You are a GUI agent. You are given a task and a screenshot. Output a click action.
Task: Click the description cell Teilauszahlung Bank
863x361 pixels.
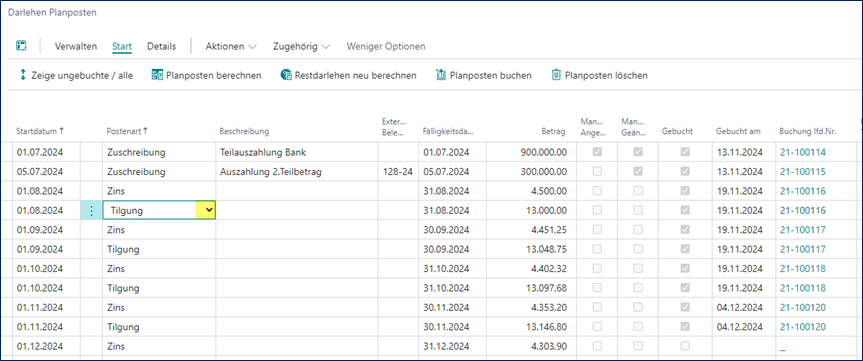263,152
